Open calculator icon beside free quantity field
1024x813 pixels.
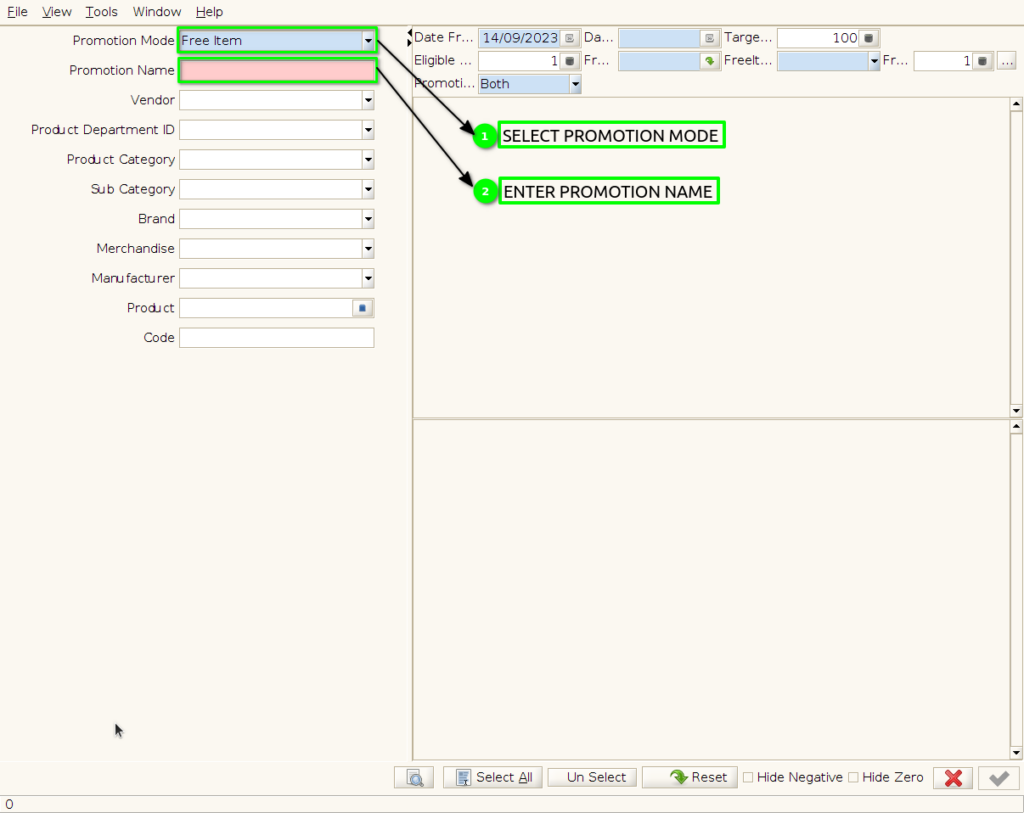982,61
